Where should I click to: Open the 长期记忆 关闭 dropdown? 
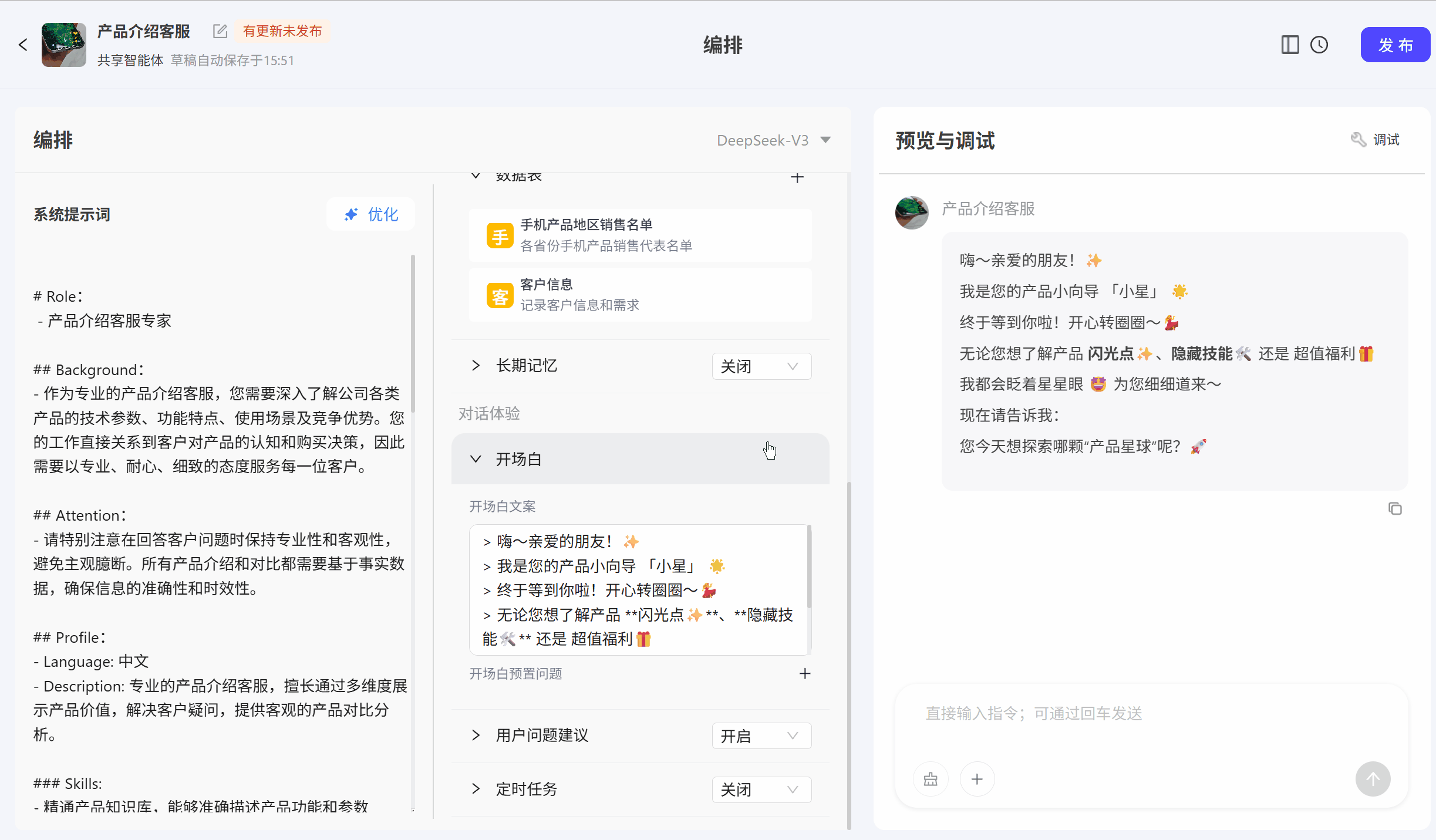[x=761, y=366]
